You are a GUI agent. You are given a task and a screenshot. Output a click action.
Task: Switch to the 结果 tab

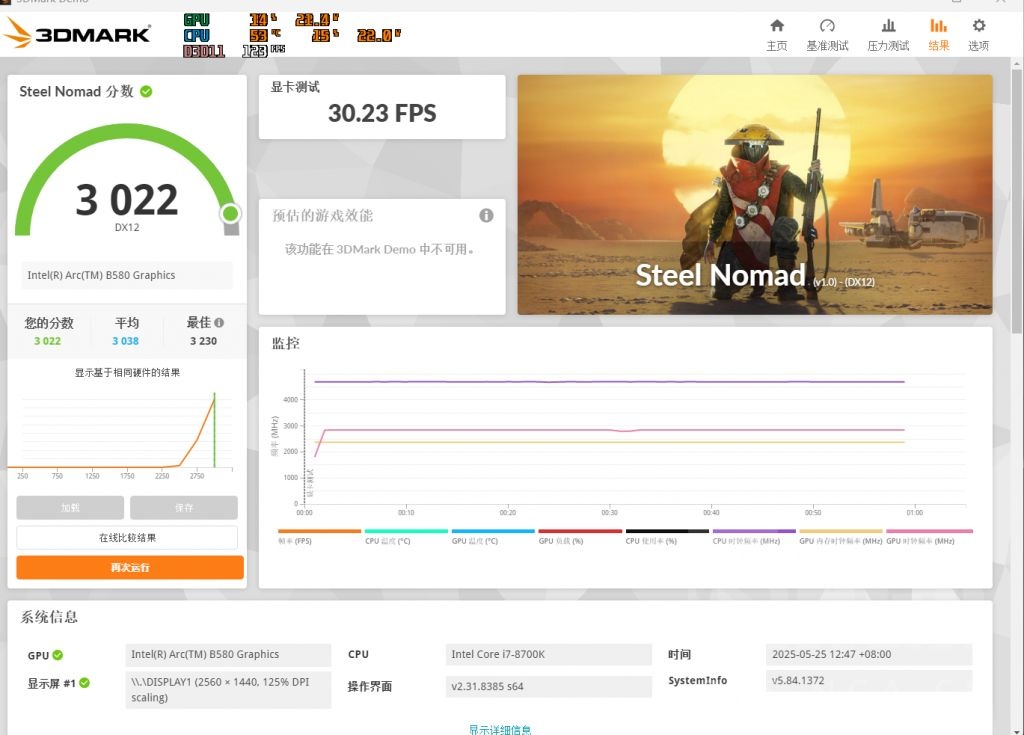(938, 32)
